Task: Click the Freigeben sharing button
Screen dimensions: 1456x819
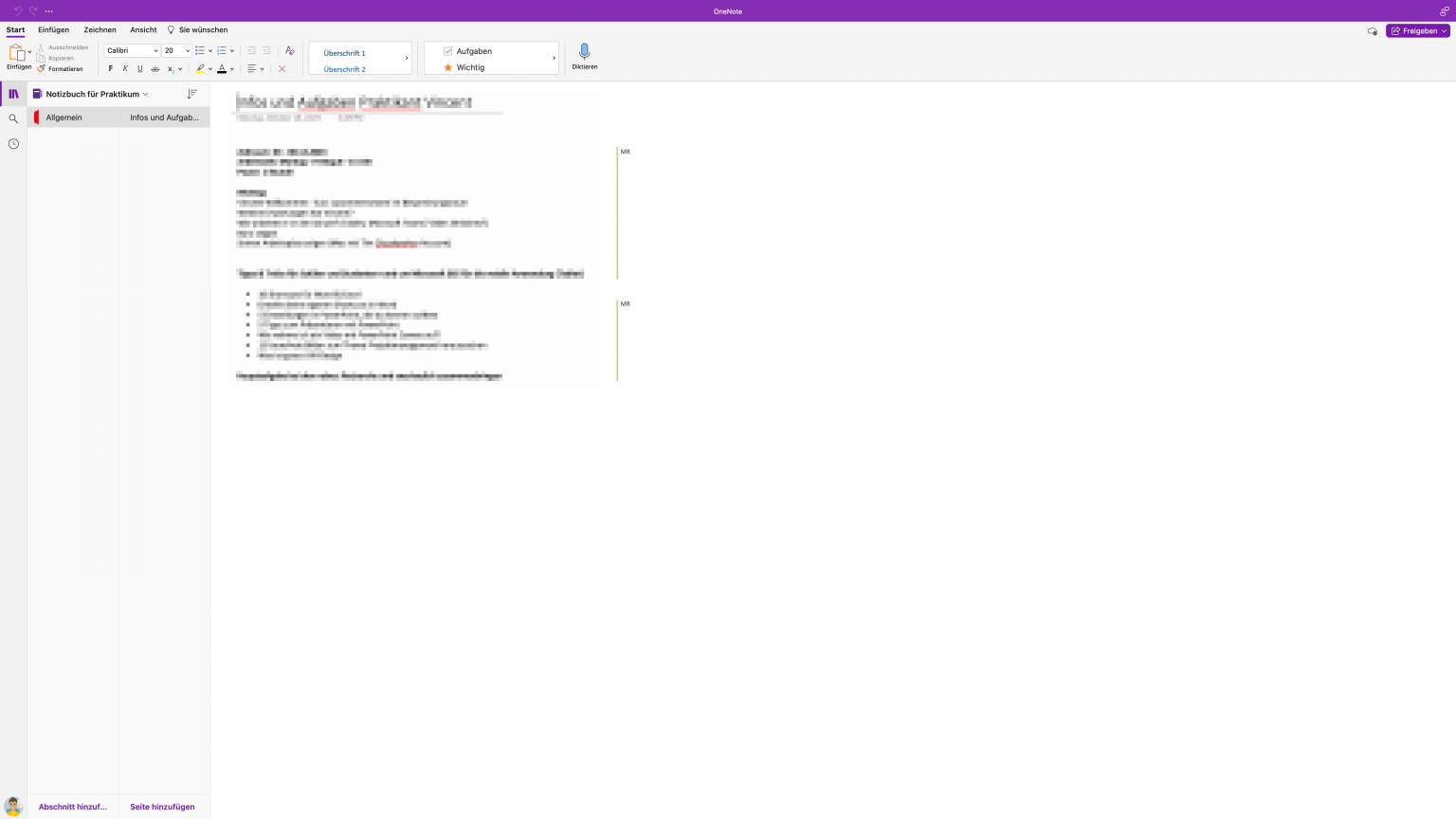Action: click(1418, 29)
